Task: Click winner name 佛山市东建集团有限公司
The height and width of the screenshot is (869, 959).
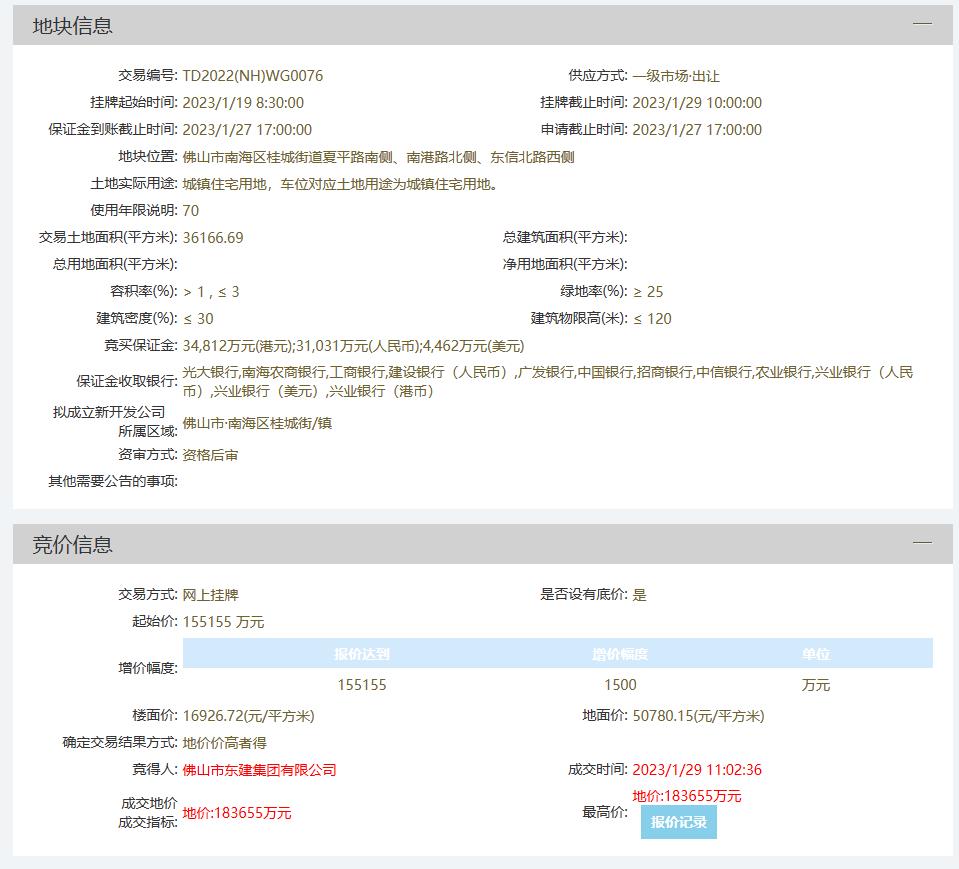Action: 259,770
